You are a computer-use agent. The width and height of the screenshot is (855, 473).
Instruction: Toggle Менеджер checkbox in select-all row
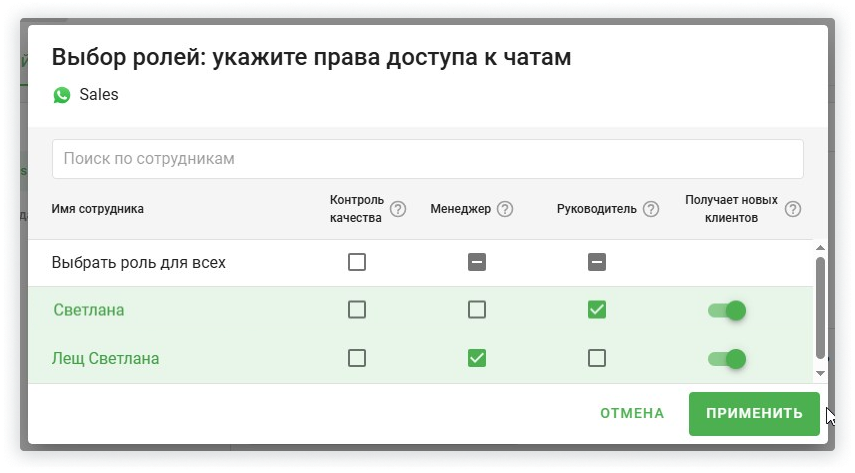point(477,263)
